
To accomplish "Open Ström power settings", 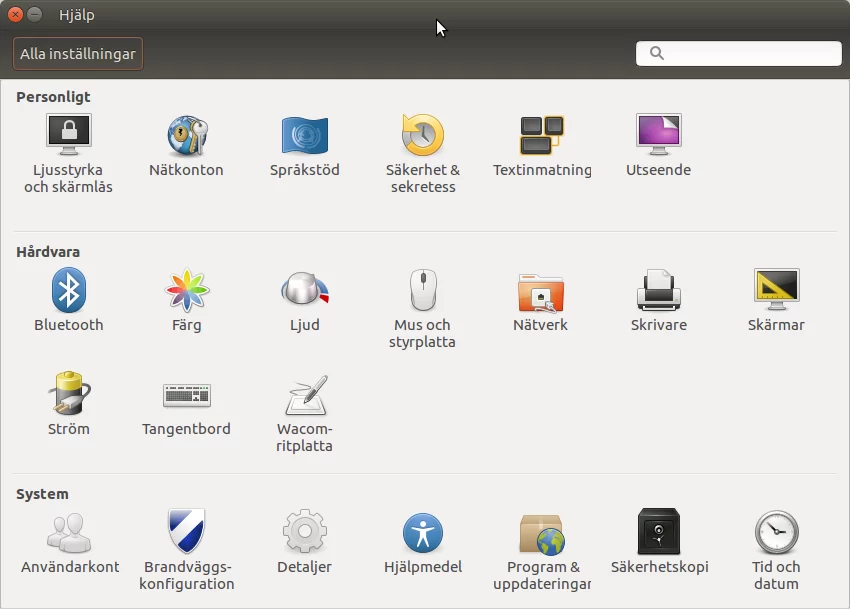I will click(x=68, y=395).
